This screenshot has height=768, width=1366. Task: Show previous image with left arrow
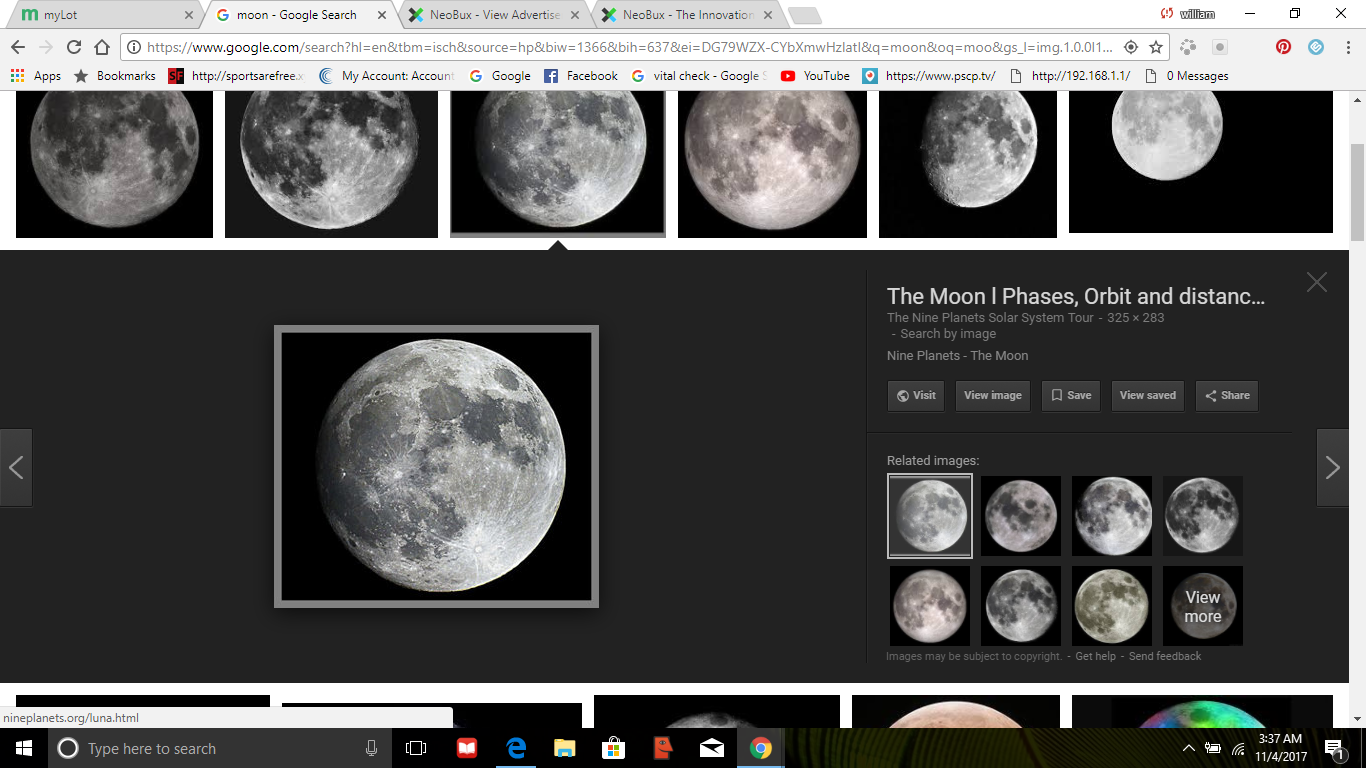16,467
